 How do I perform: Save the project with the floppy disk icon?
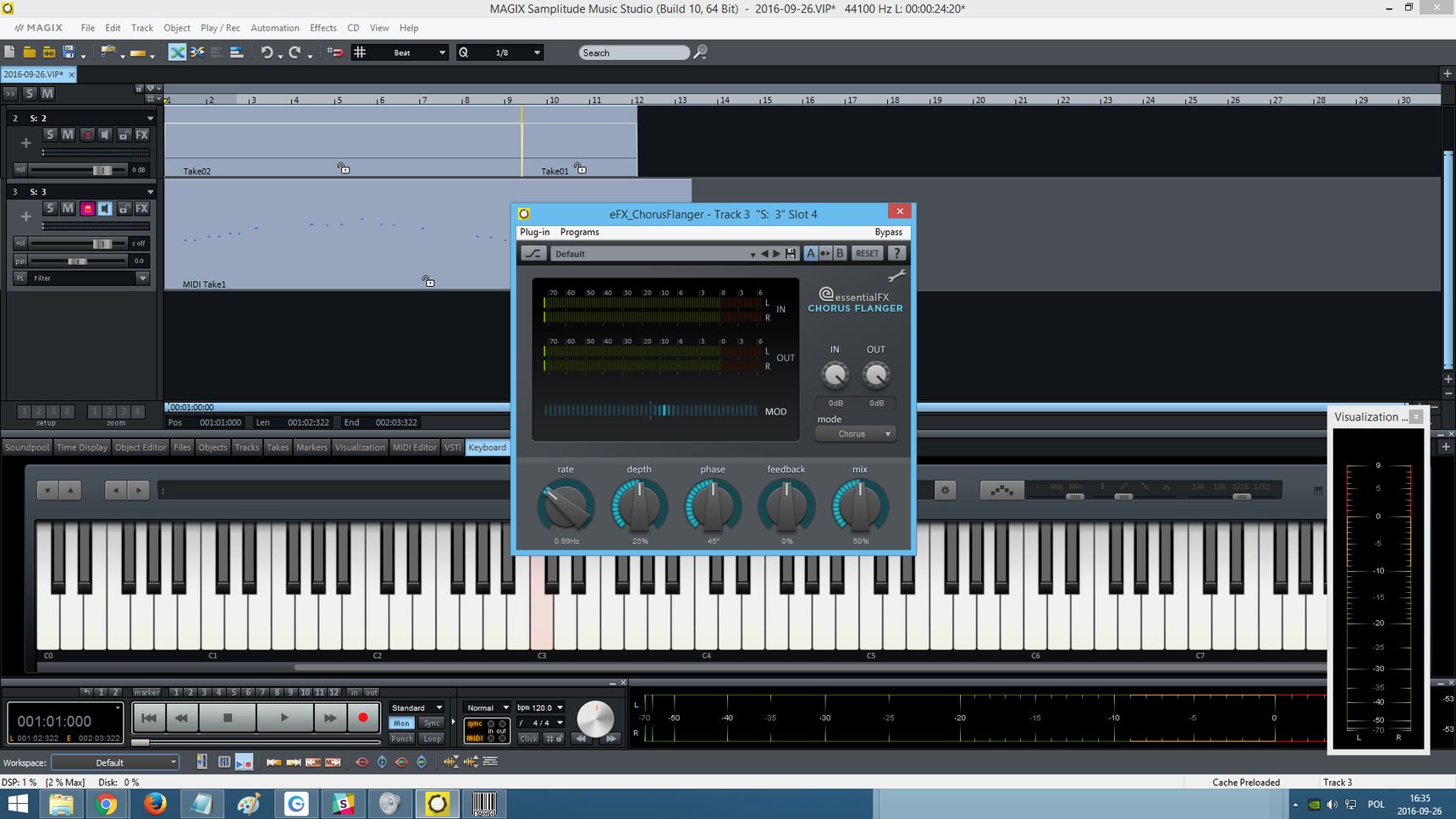click(x=69, y=52)
